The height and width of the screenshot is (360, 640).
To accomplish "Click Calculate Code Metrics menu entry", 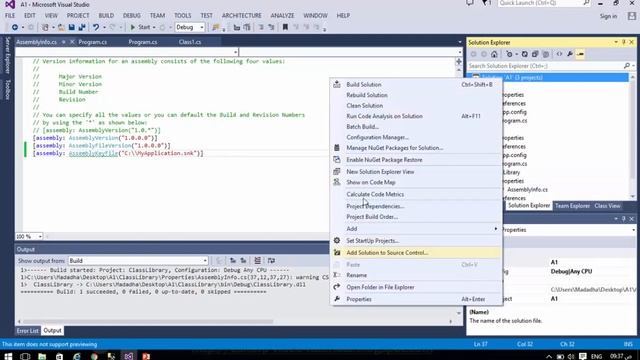I will (x=416, y=194).
